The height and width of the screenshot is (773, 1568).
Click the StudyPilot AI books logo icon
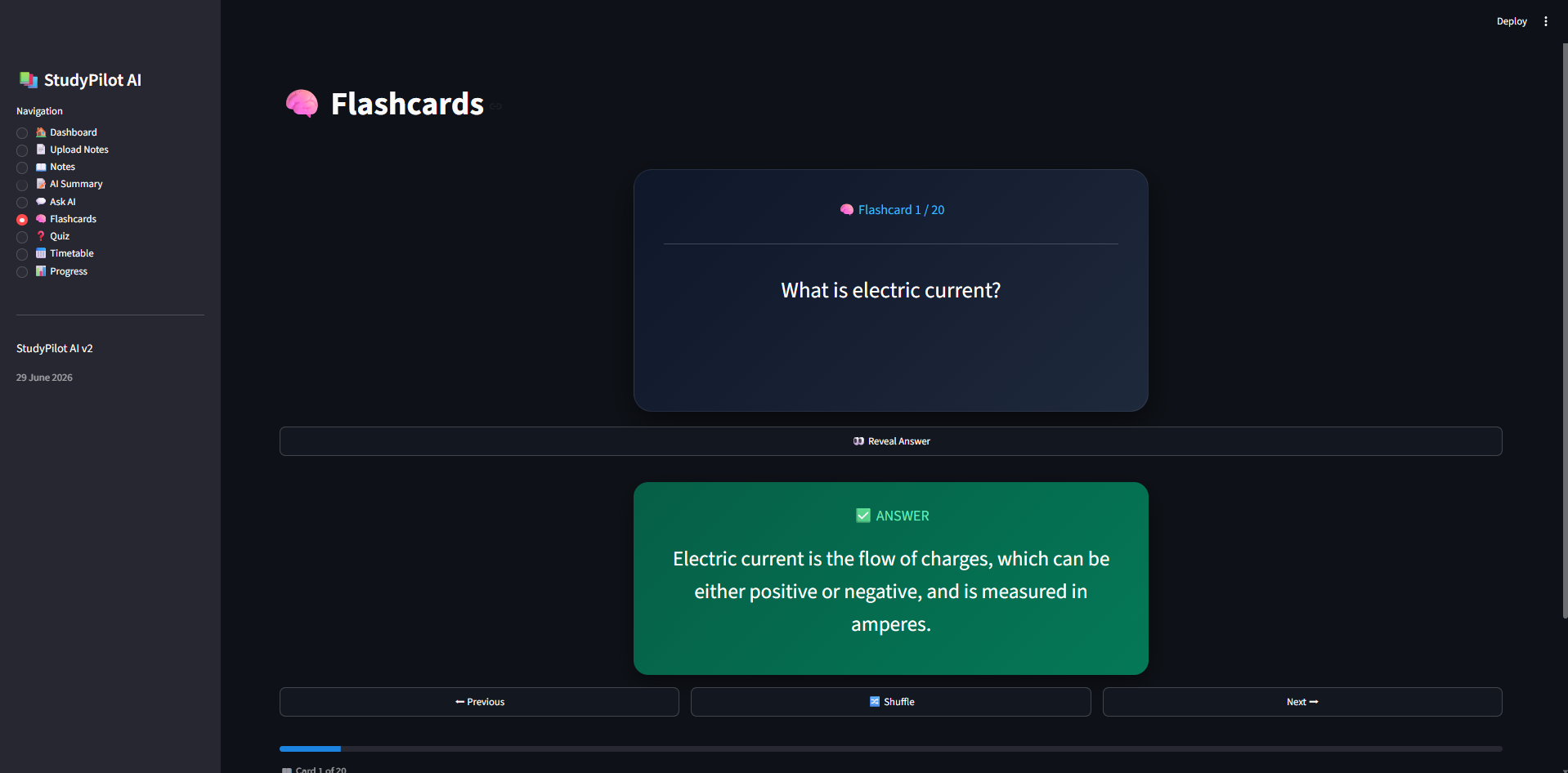pos(29,80)
